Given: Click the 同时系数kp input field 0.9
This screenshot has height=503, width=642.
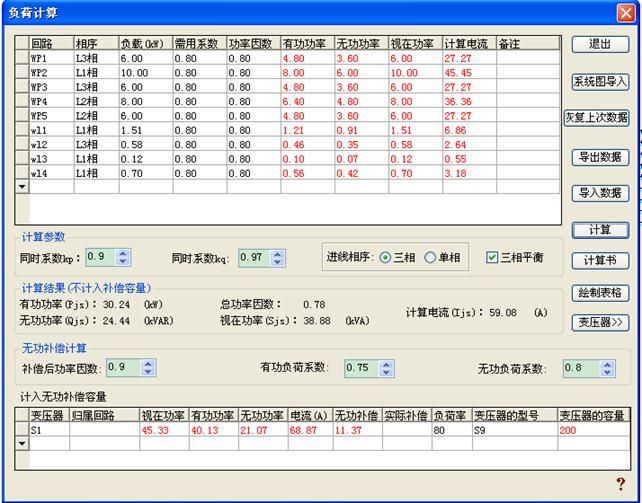Looking at the screenshot, I should click(101, 257).
